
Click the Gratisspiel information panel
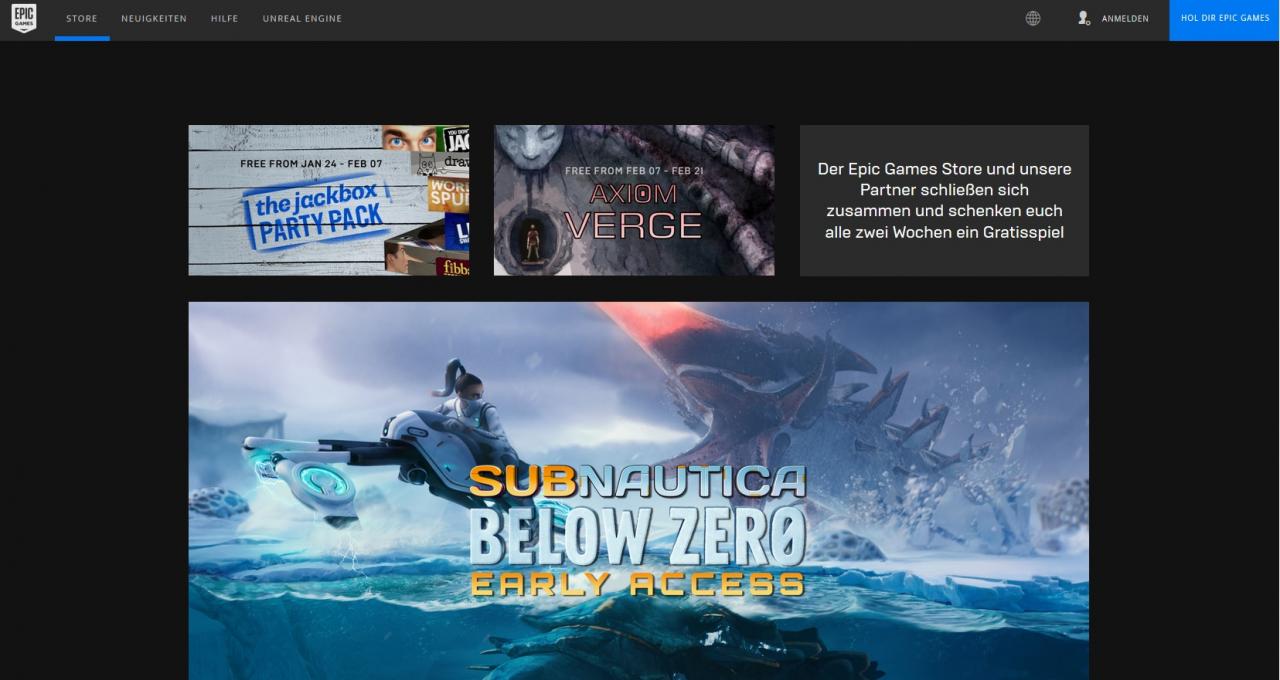click(x=944, y=200)
